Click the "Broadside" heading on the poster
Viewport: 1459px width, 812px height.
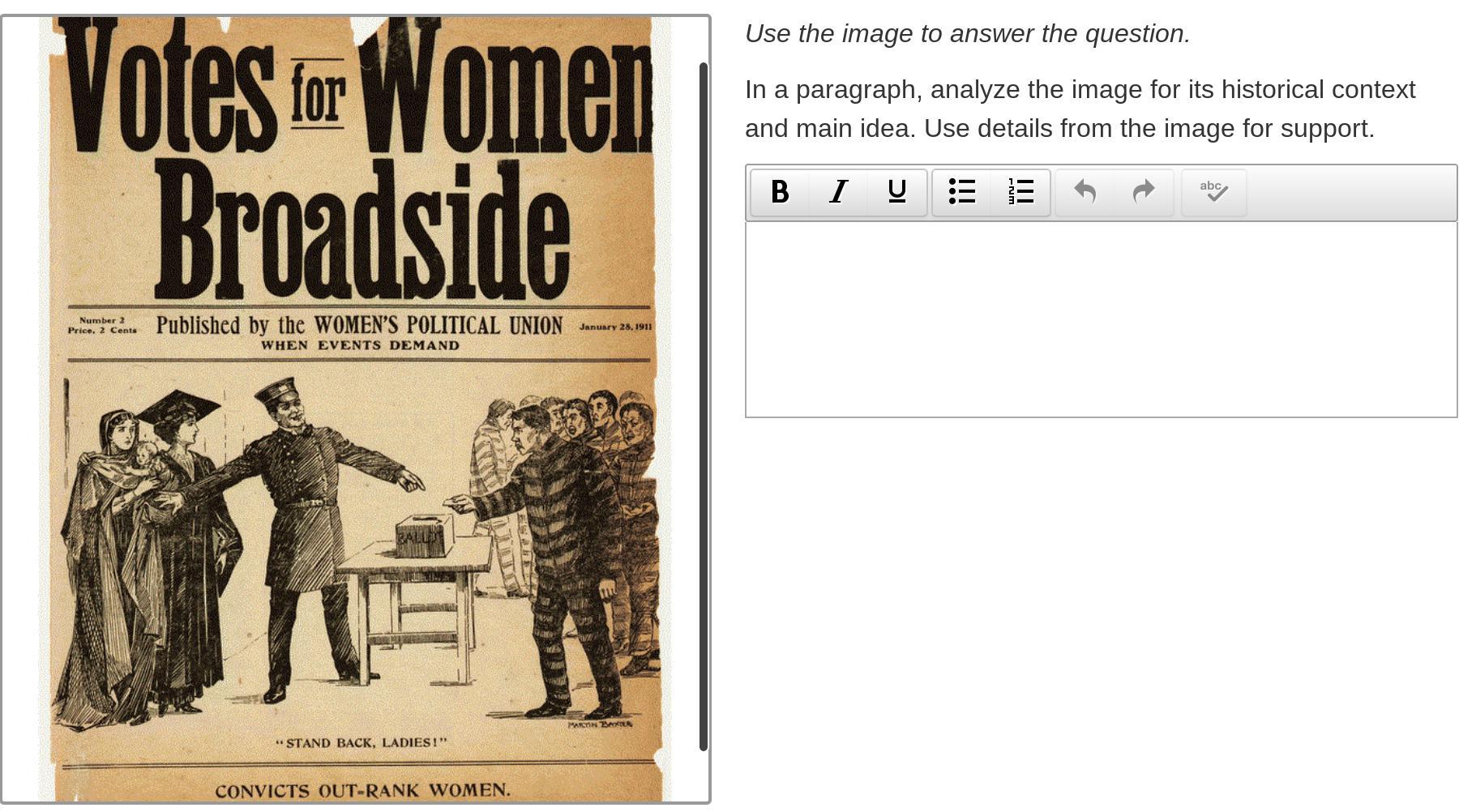[x=362, y=231]
